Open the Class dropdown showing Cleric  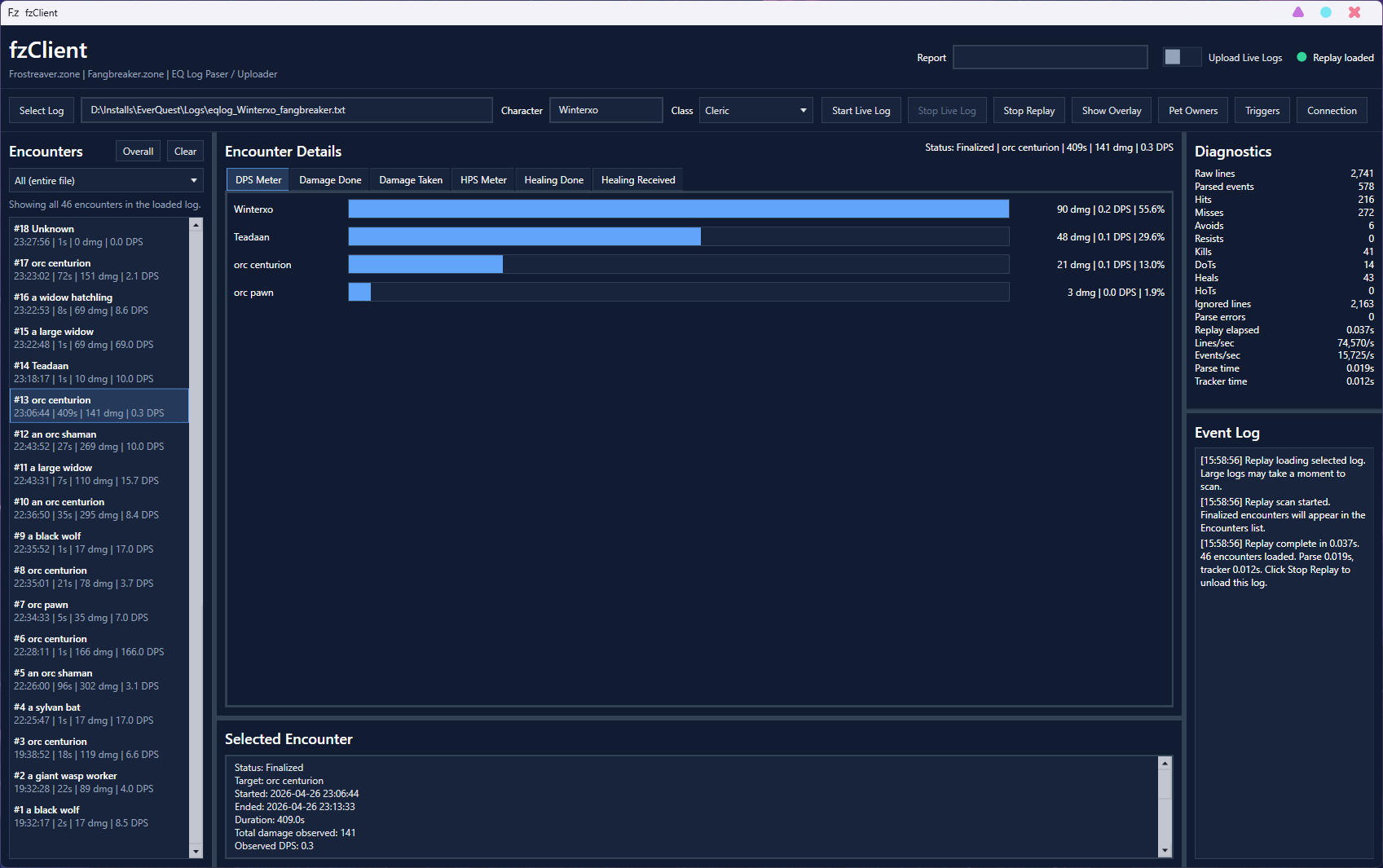(x=756, y=111)
